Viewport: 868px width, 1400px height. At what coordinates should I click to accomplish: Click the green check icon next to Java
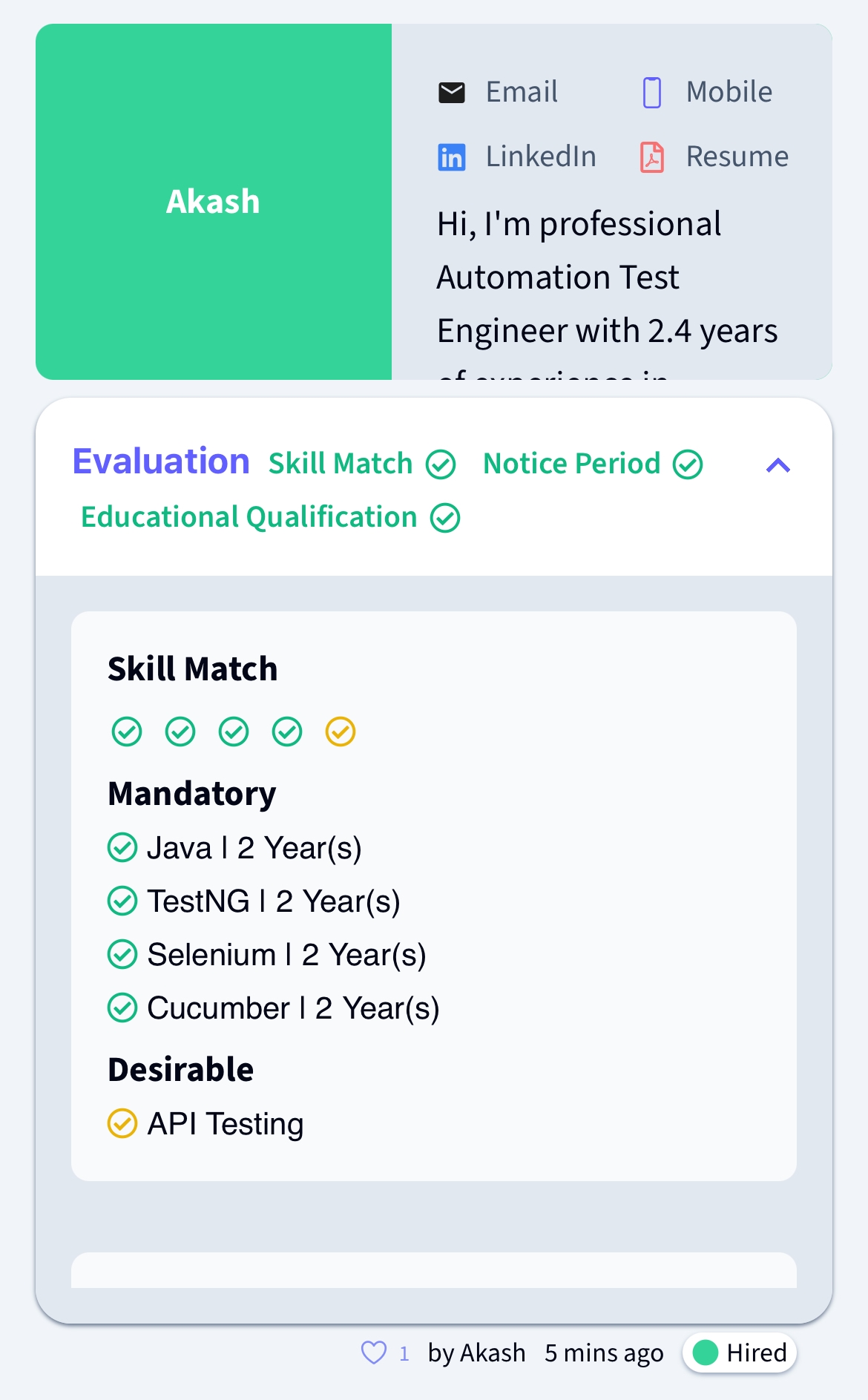pyautogui.click(x=122, y=847)
